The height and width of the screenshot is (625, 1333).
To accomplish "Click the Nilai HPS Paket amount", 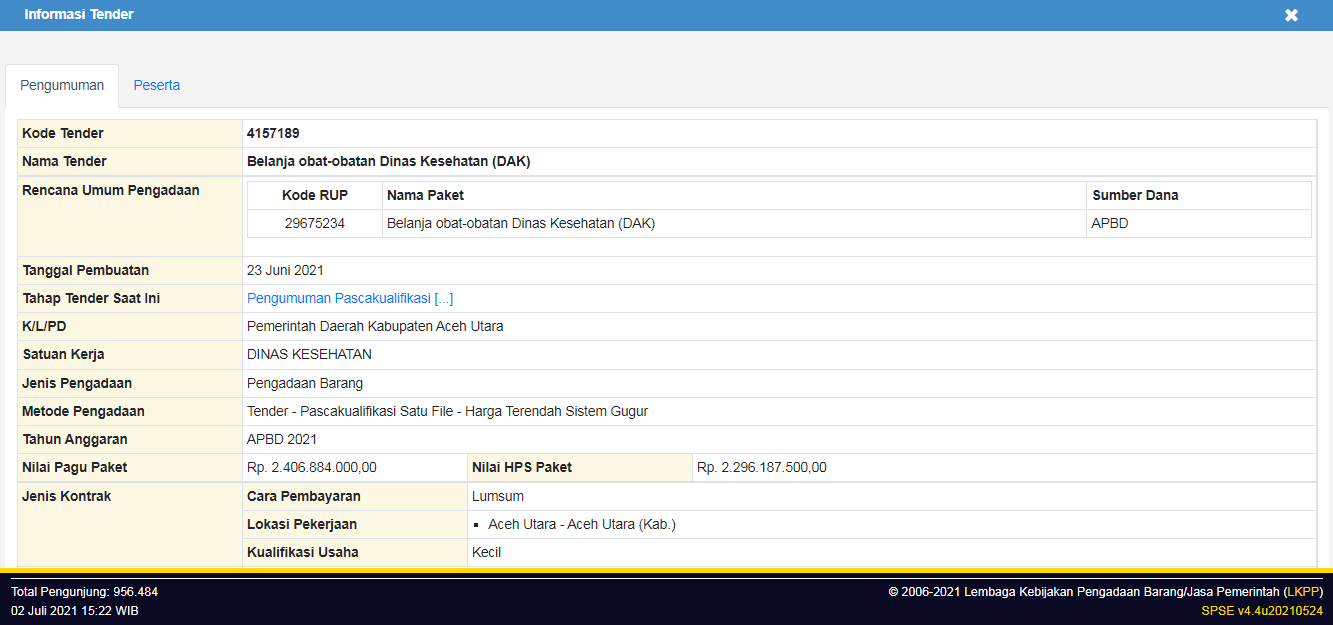I will (761, 467).
